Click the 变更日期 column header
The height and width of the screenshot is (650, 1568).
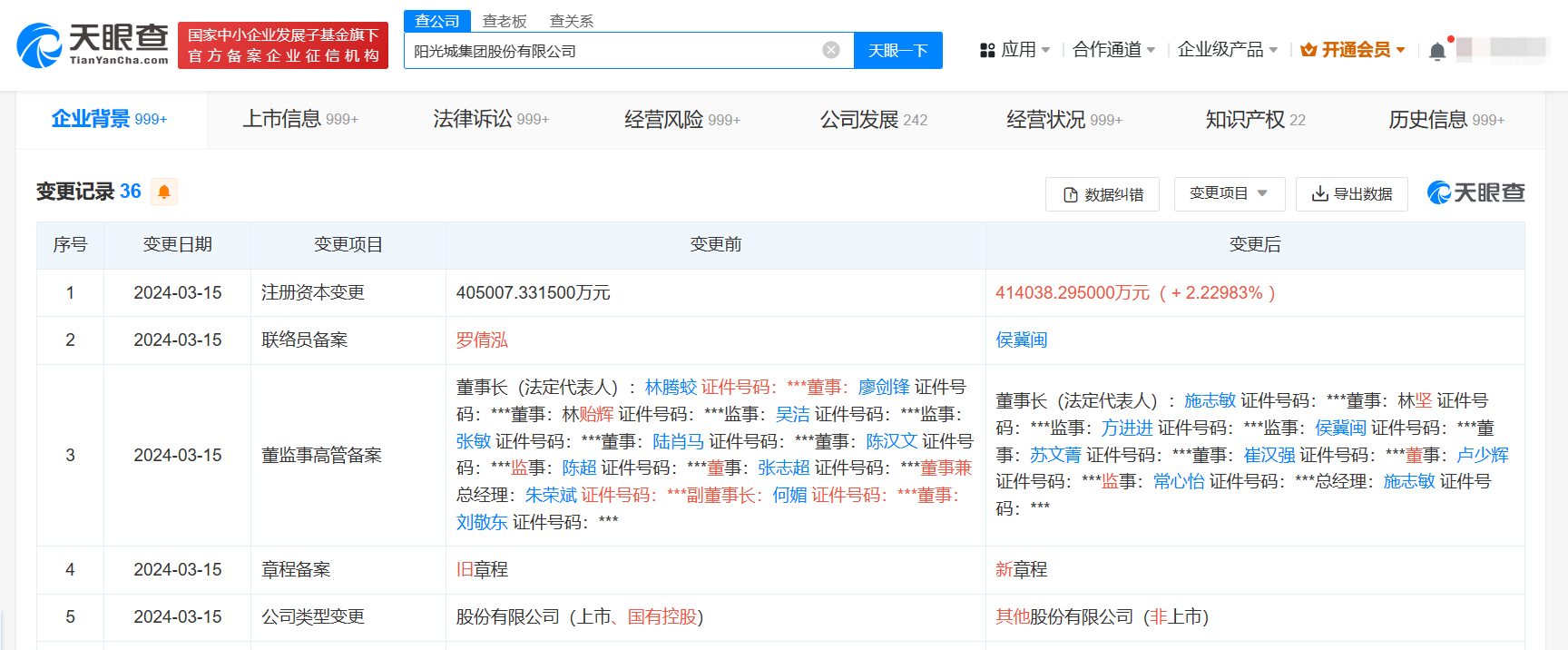(x=178, y=244)
